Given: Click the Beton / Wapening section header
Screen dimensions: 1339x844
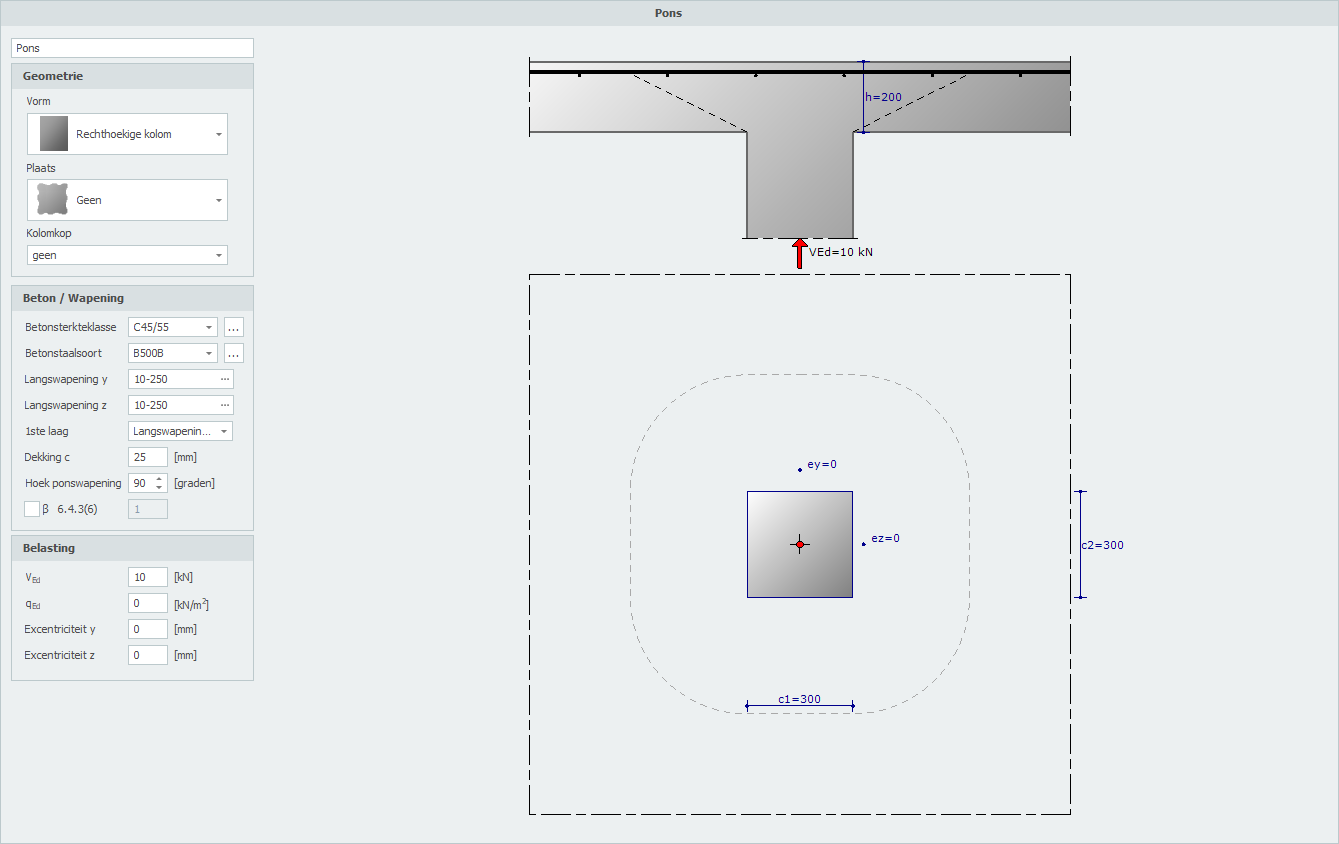Looking at the screenshot, I should [x=132, y=298].
